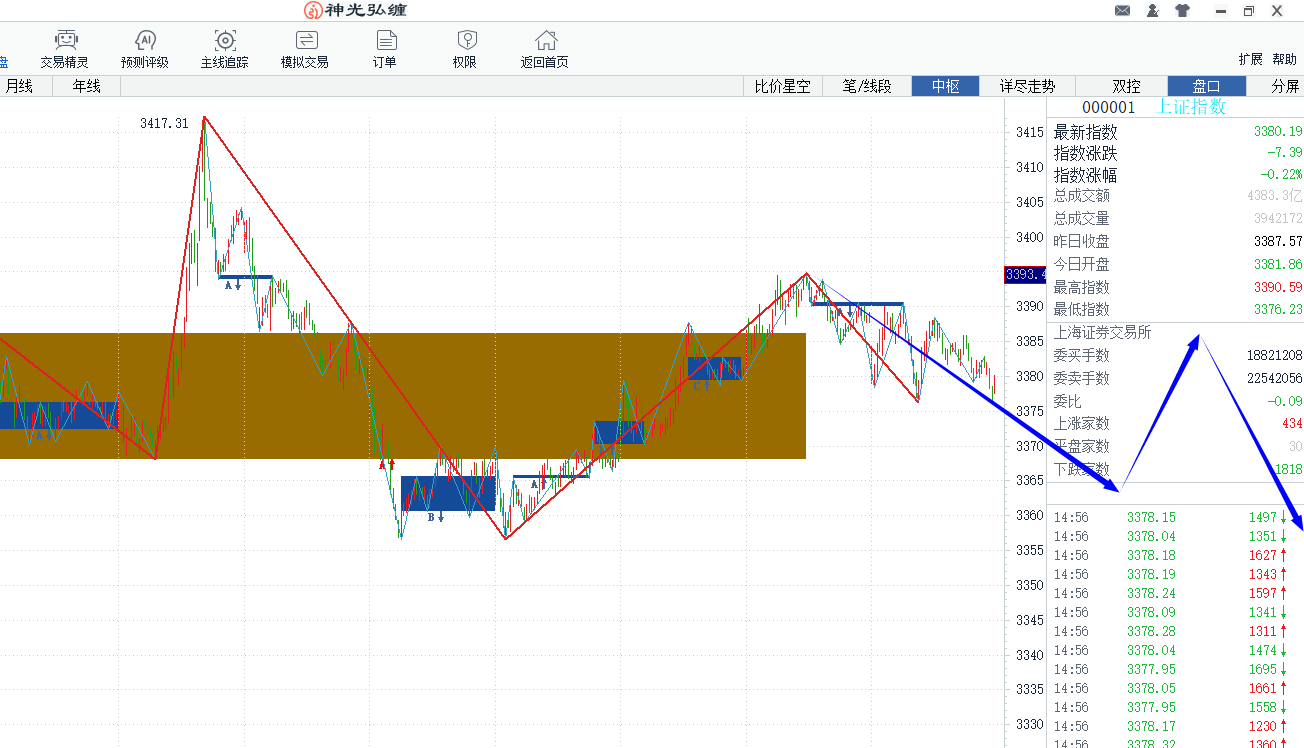Click the 分屏 split screen button
The height and width of the screenshot is (748, 1304).
(x=1285, y=87)
